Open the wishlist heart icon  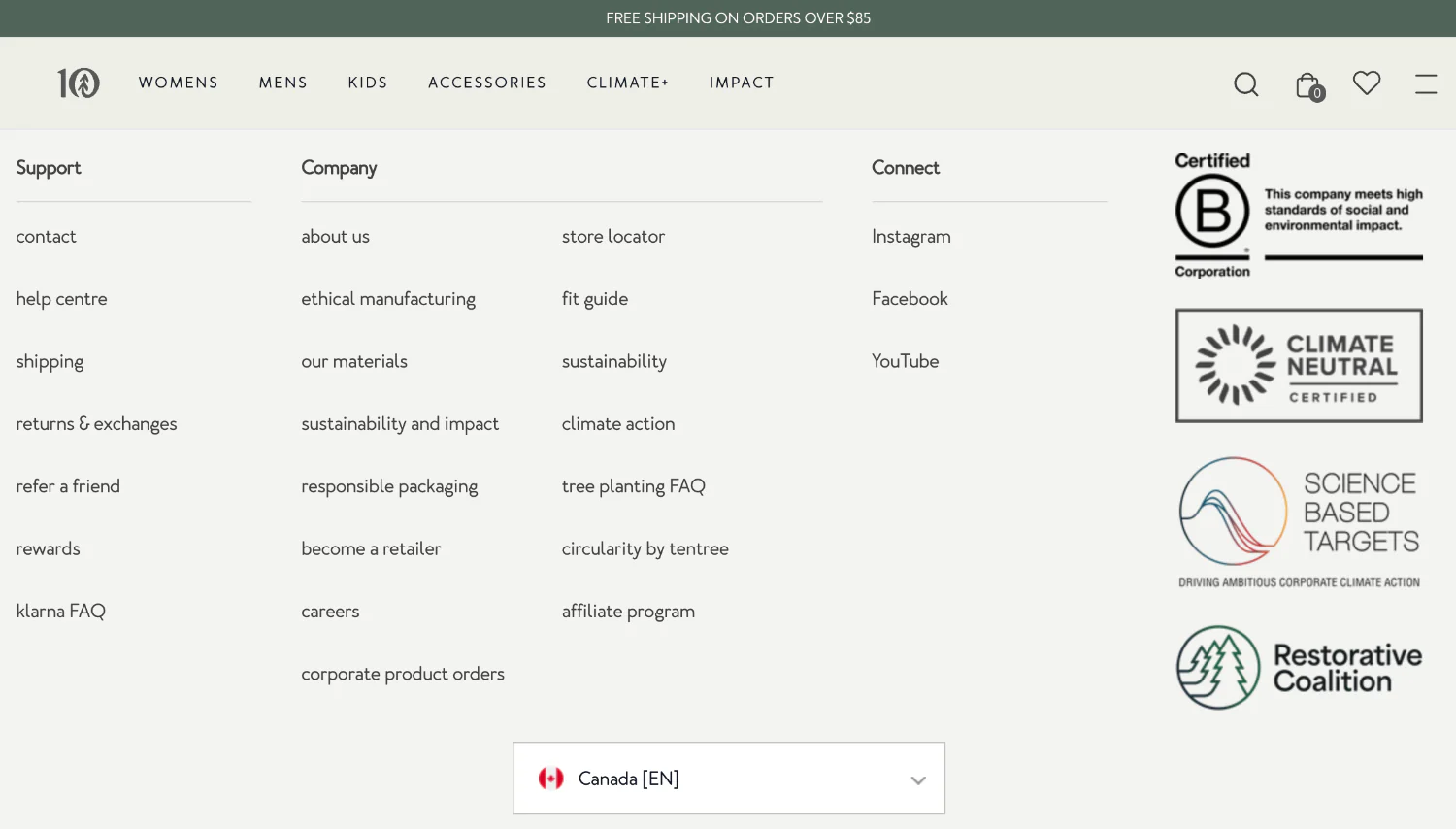[x=1367, y=83]
